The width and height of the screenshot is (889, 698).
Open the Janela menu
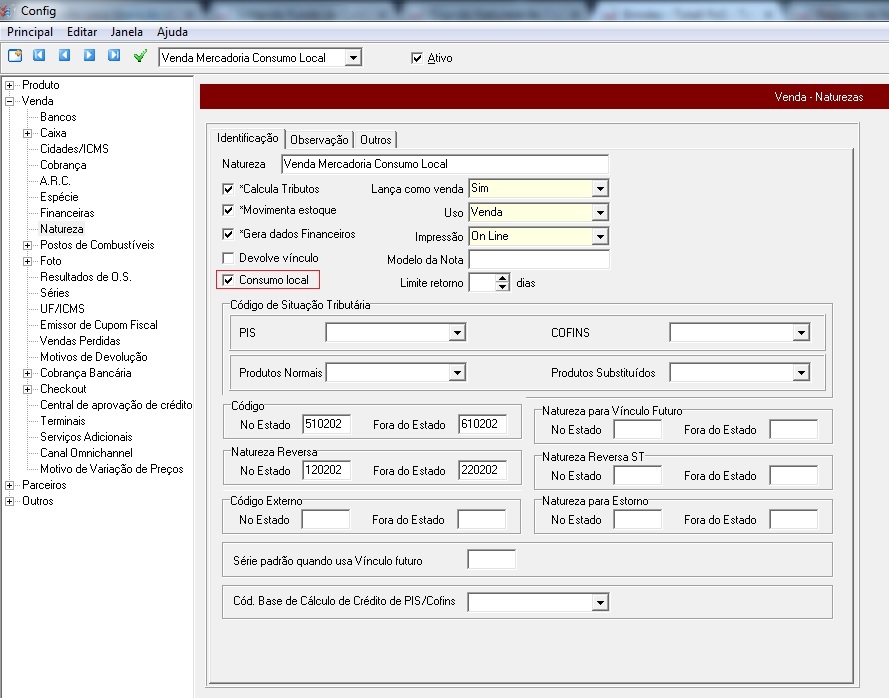(x=126, y=32)
